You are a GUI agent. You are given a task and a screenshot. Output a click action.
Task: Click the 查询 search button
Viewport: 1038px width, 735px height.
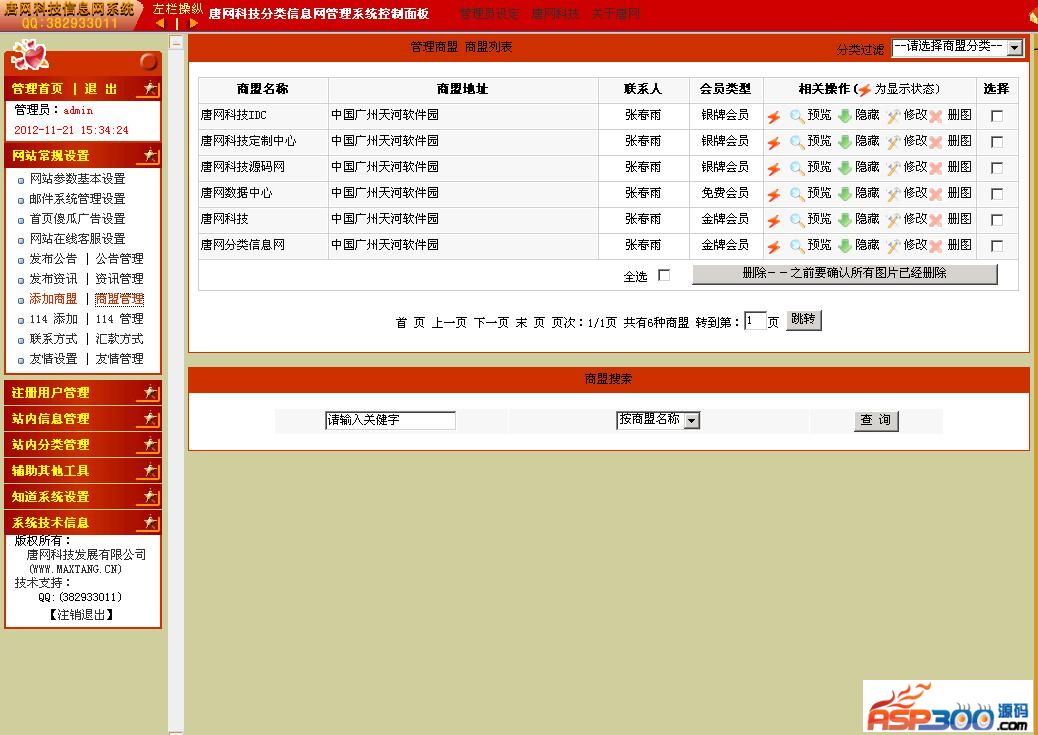(x=876, y=420)
